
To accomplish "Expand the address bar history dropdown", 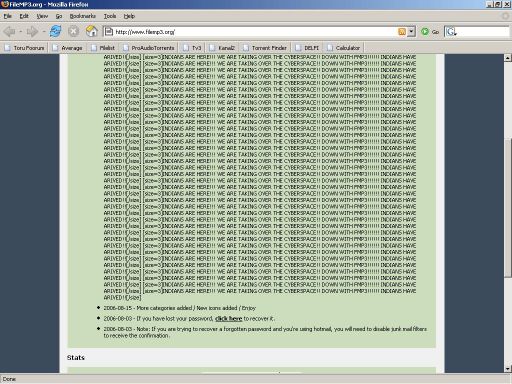I will click(412, 32).
